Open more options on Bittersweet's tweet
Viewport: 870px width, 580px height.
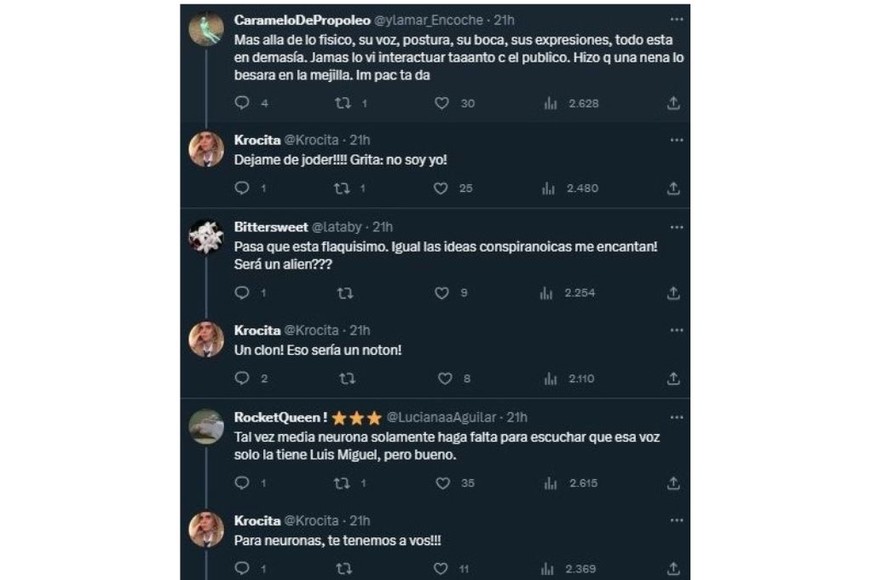[x=674, y=226]
